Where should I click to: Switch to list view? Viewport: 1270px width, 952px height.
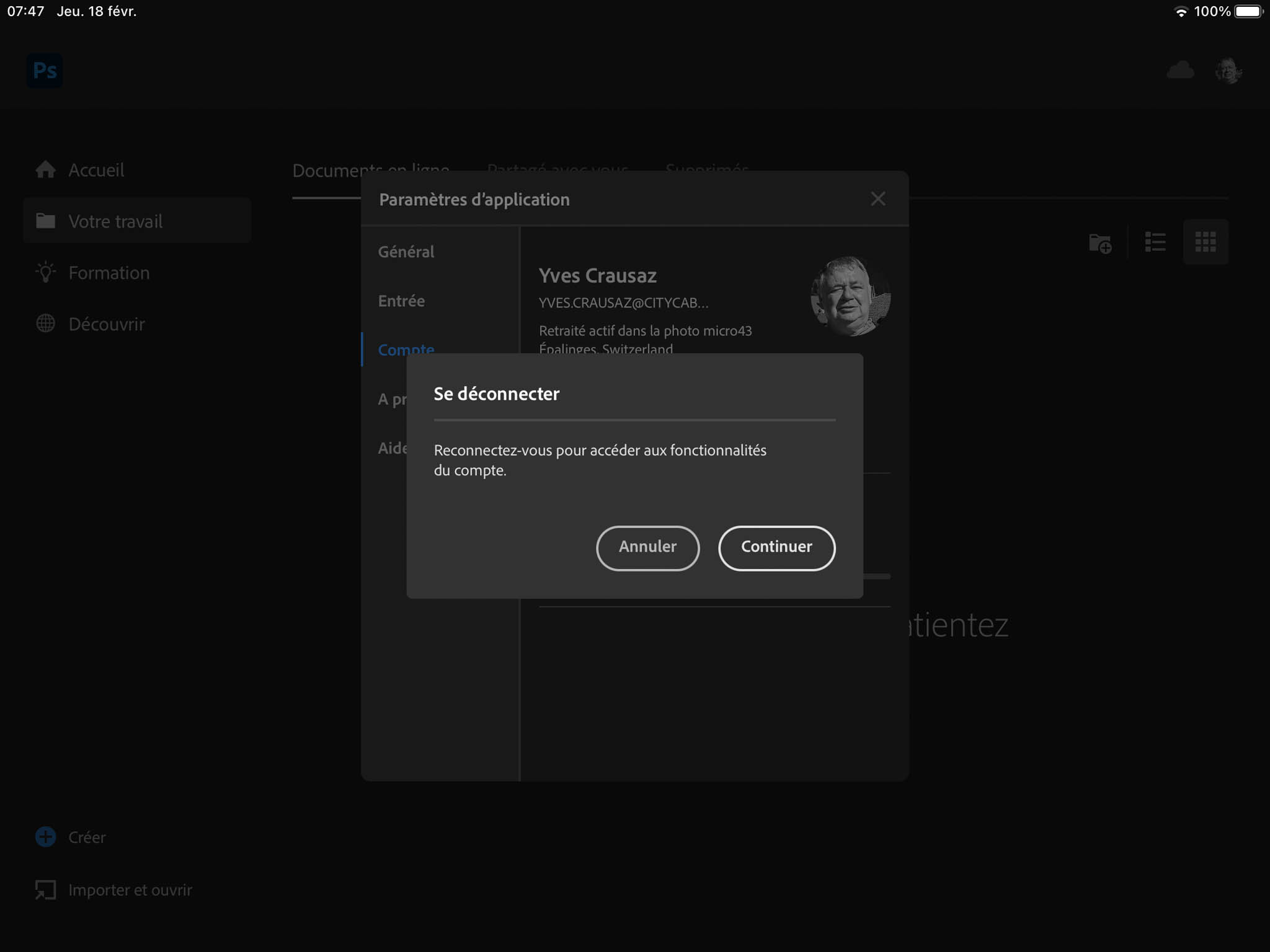[1155, 242]
